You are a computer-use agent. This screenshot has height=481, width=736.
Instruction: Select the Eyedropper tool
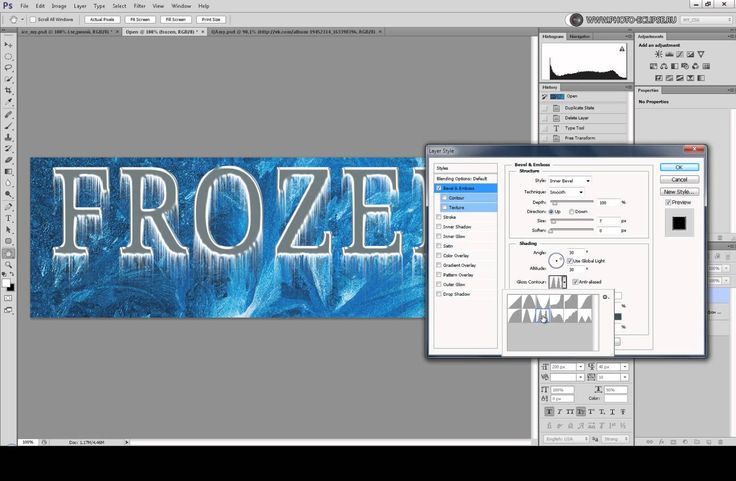(8, 101)
